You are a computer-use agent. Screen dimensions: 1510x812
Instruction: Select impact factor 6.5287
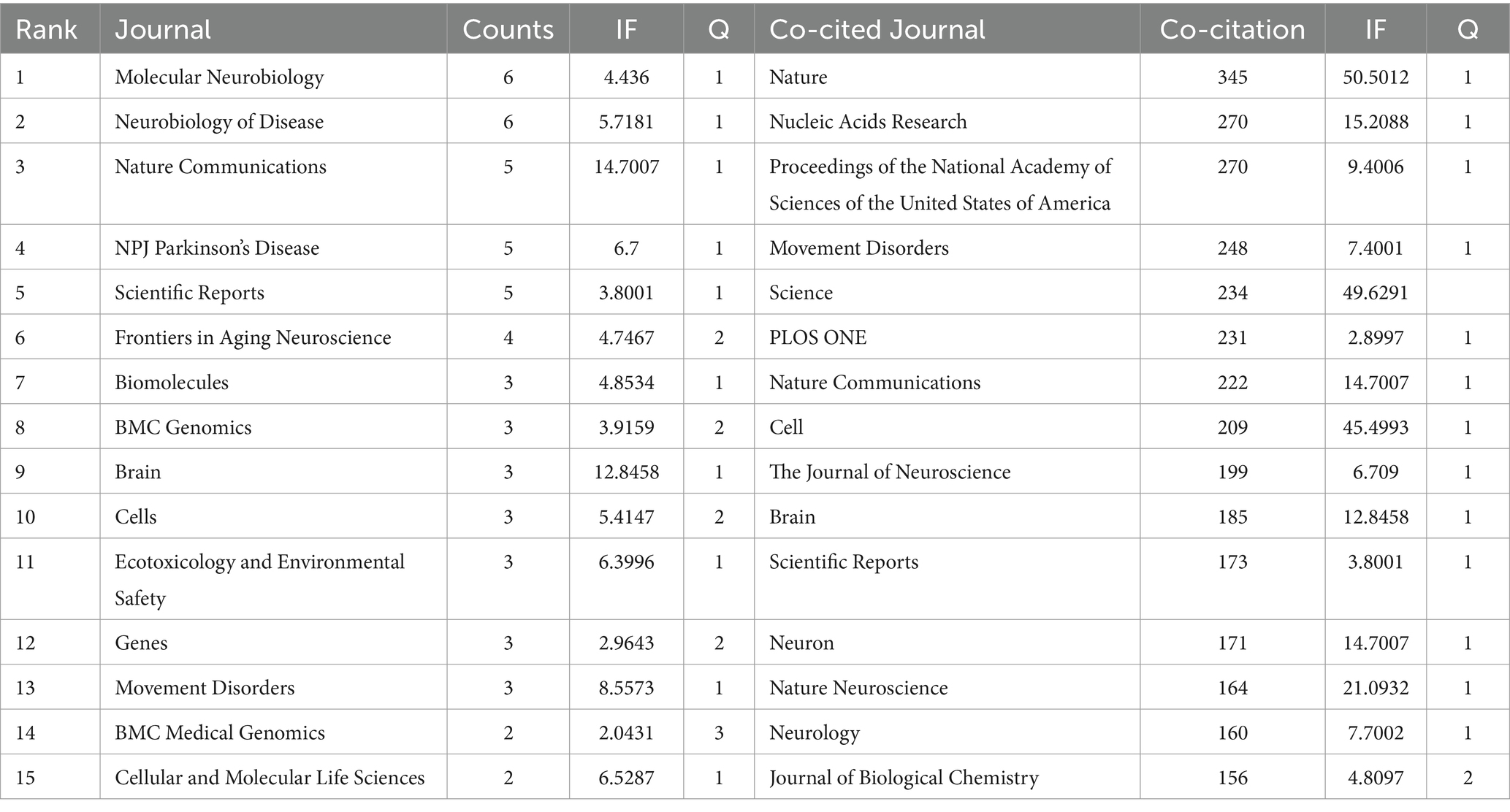coord(626,778)
